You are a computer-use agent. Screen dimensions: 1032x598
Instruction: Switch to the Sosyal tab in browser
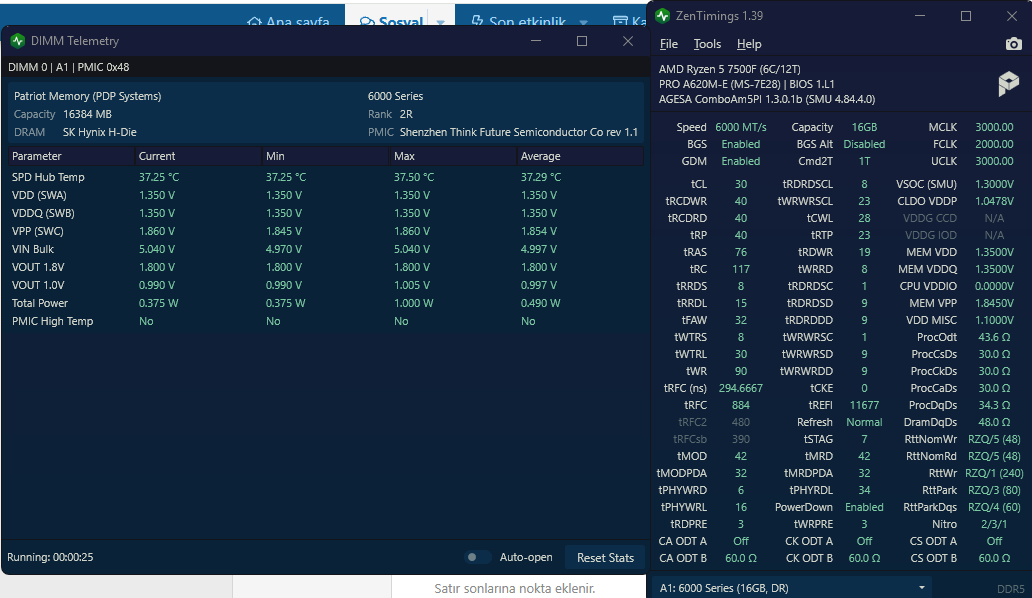(391, 21)
